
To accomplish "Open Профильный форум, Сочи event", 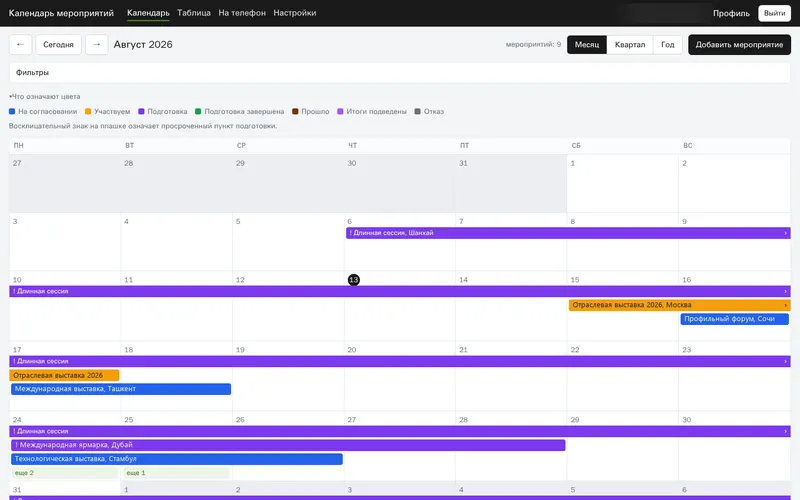I will click(734, 319).
